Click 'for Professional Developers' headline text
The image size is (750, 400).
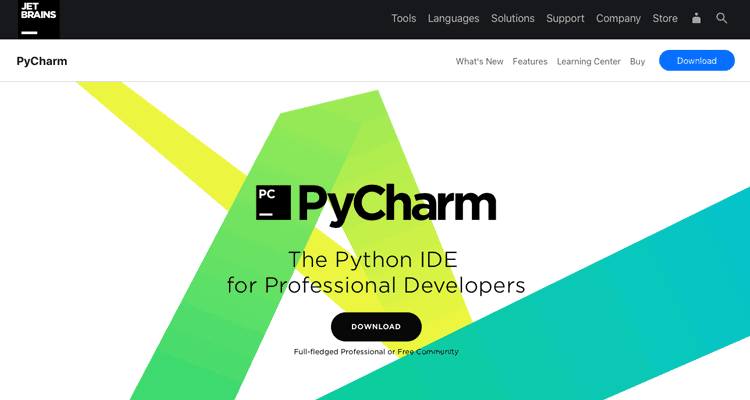(376, 285)
